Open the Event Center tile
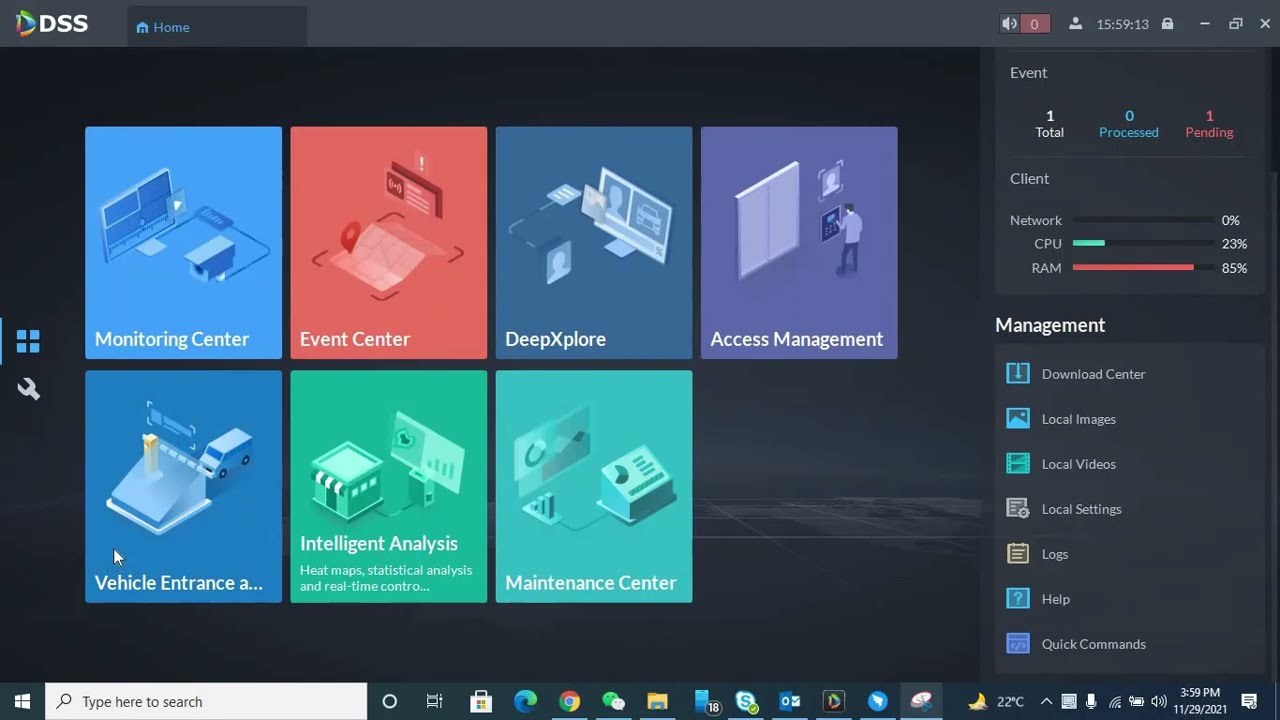The height and width of the screenshot is (720, 1280). tap(388, 242)
